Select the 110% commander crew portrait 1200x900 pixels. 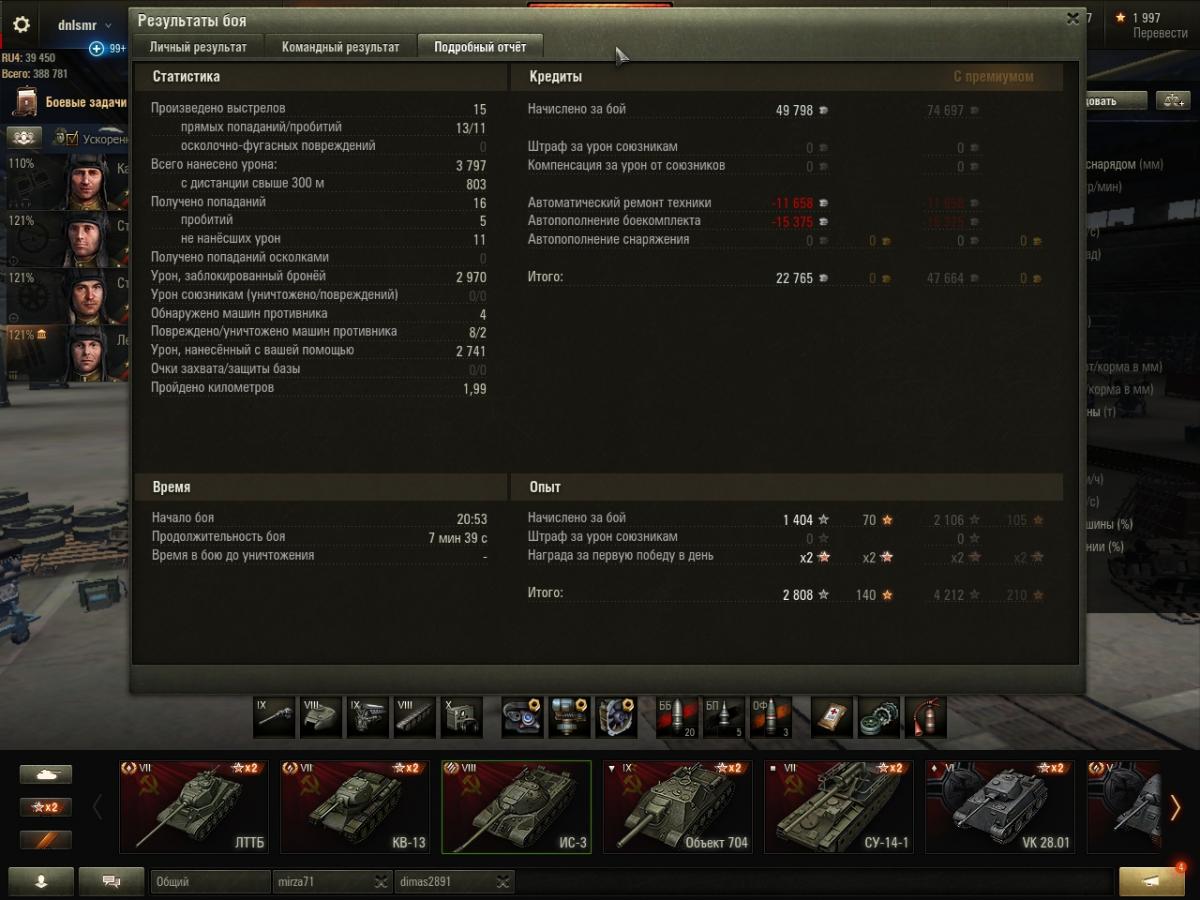click(88, 181)
